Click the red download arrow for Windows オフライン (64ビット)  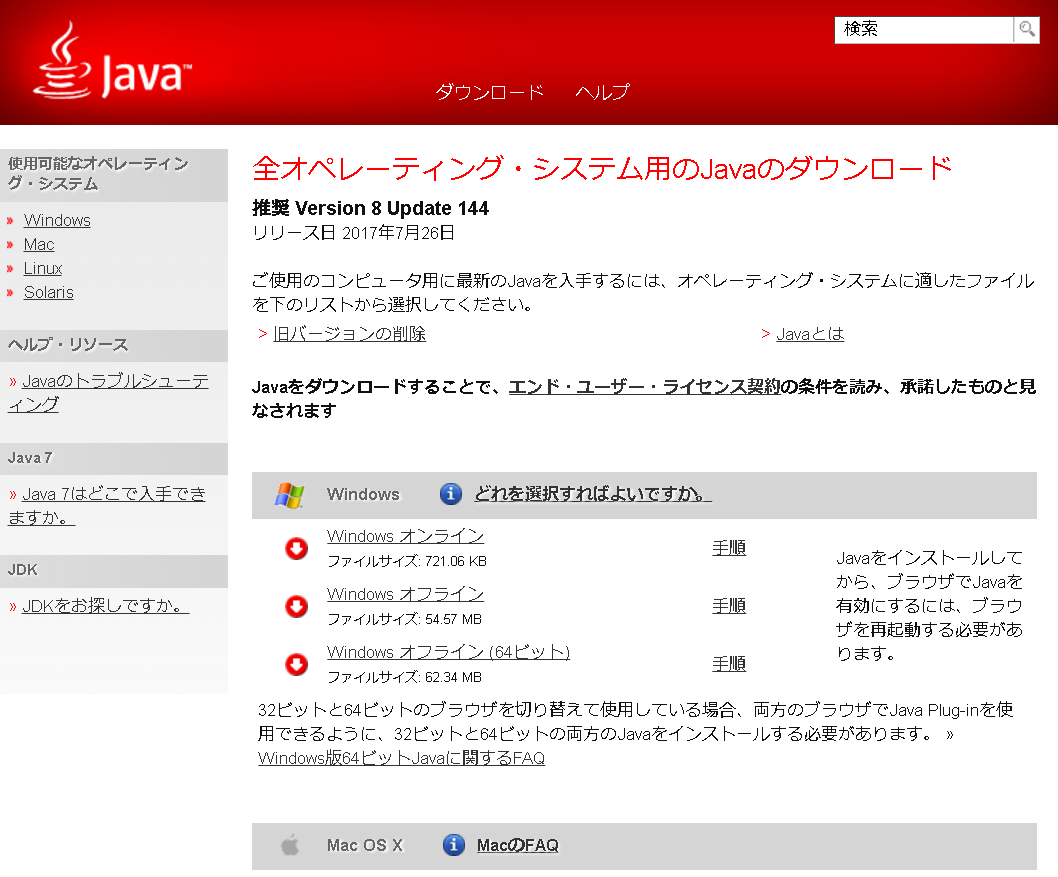pos(296,664)
